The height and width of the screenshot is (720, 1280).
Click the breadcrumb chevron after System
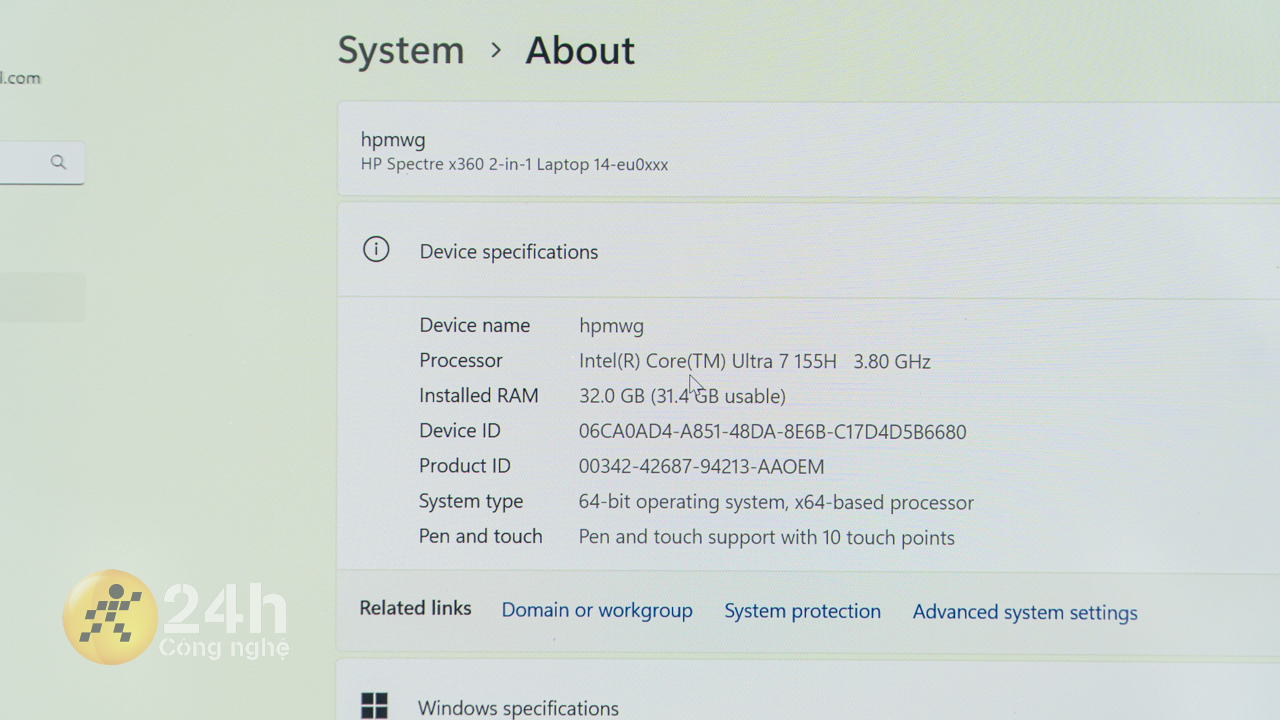pos(496,50)
